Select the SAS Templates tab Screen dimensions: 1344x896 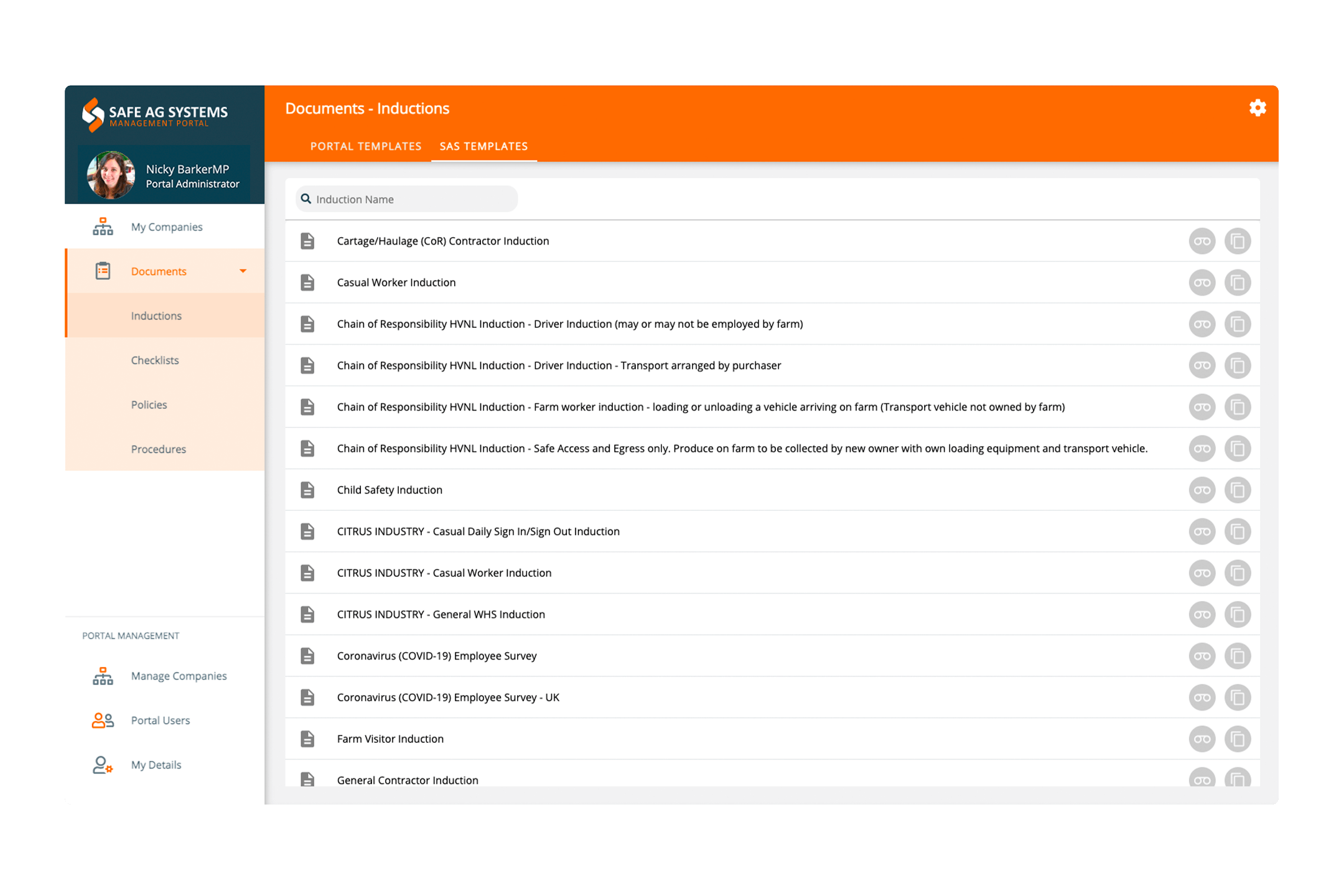[x=483, y=146]
